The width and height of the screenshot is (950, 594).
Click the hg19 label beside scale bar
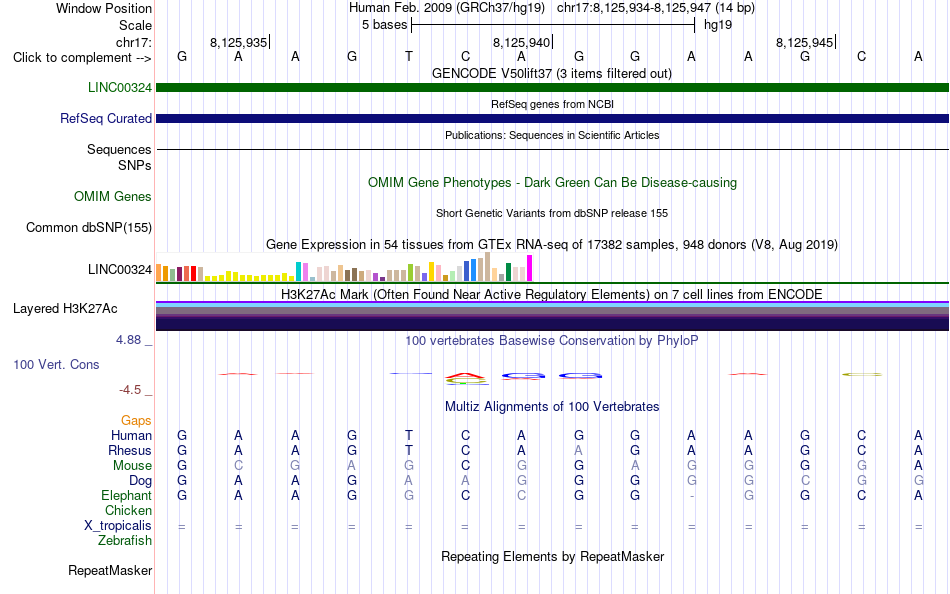point(718,25)
